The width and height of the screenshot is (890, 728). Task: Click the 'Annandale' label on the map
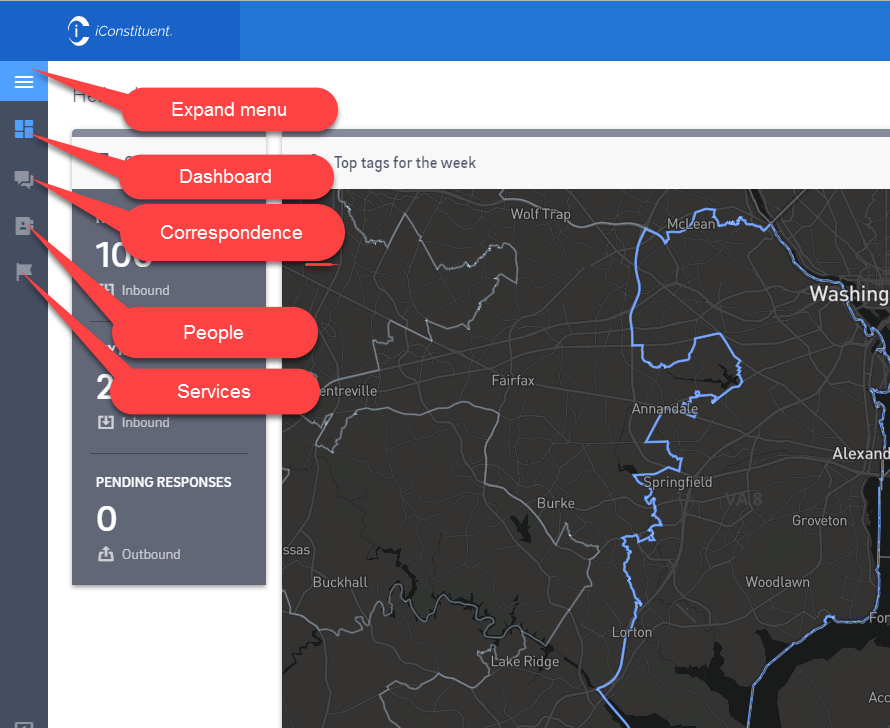coord(665,409)
